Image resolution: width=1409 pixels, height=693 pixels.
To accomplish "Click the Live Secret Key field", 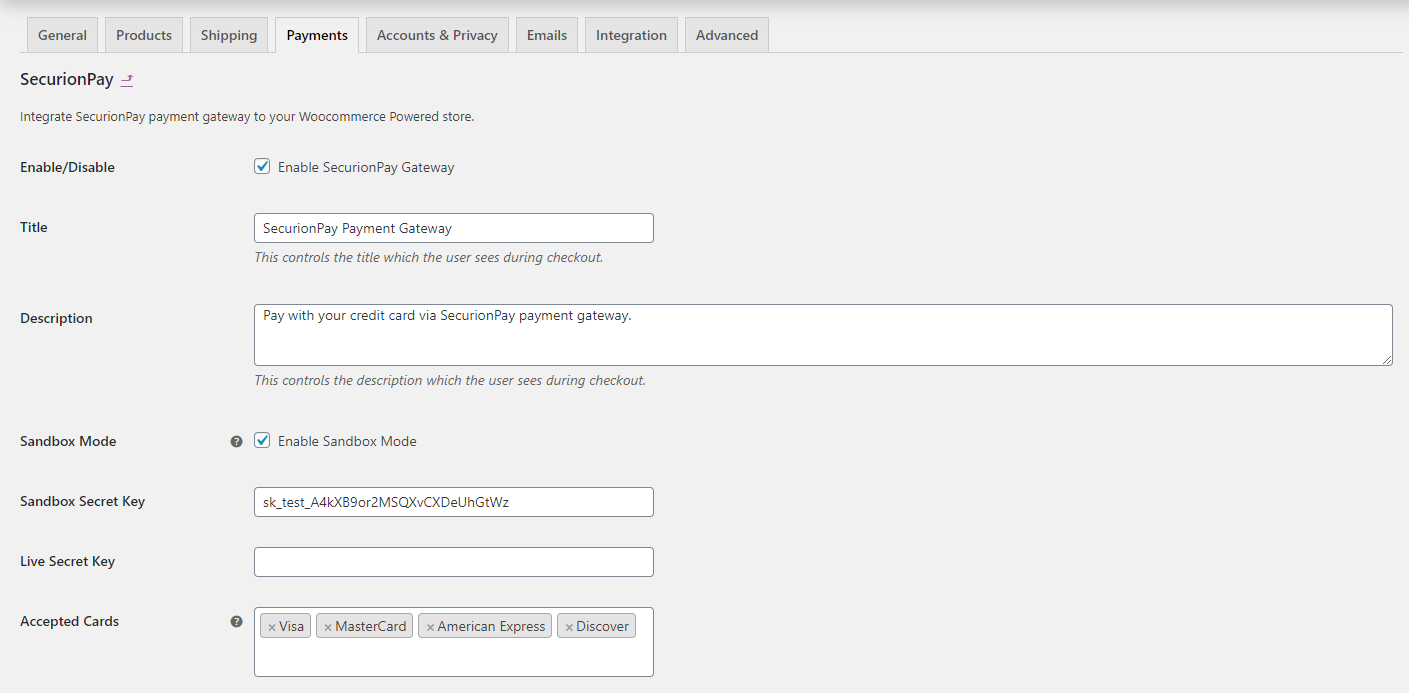I will [454, 562].
